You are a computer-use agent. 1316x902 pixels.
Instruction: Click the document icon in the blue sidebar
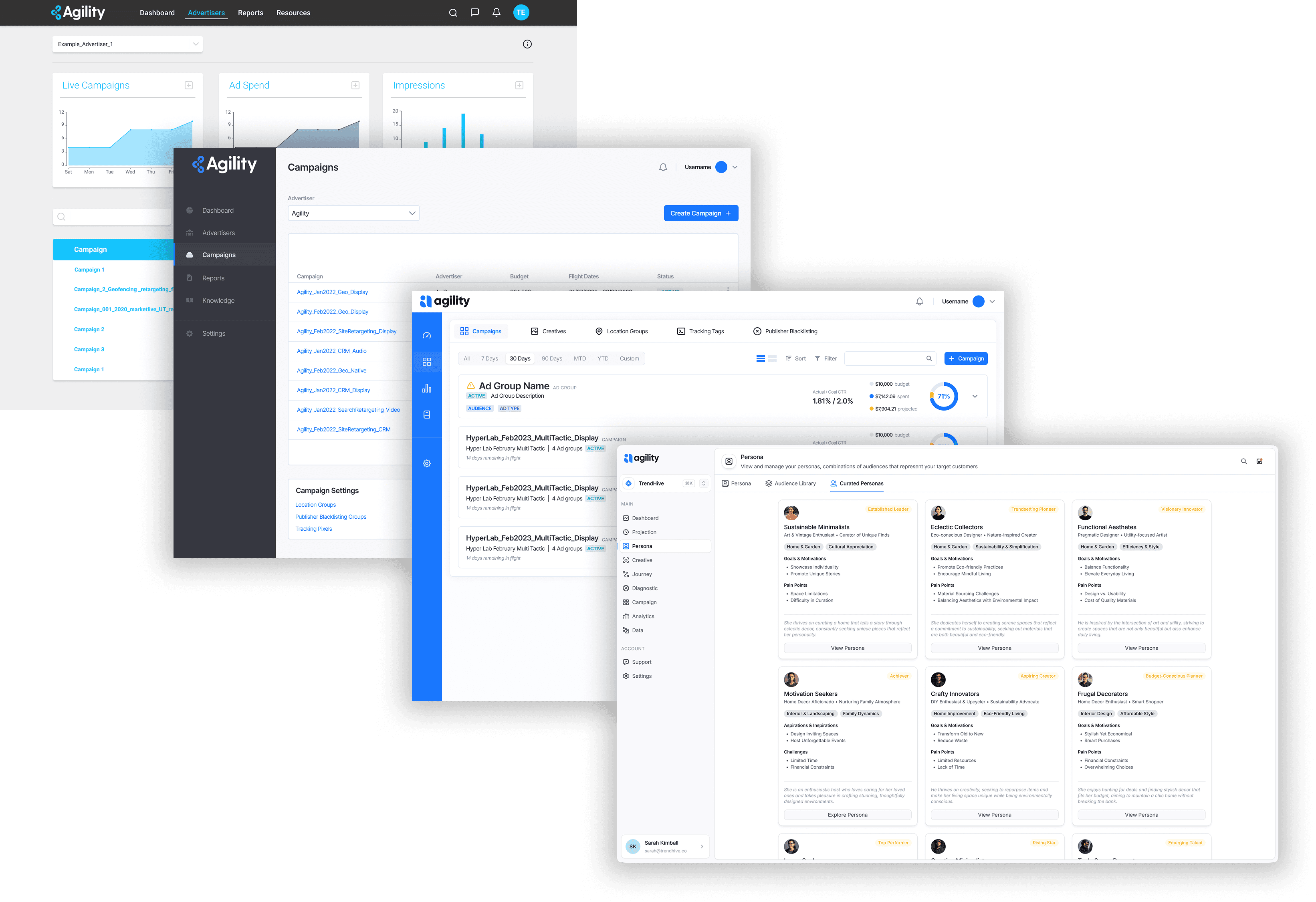point(427,415)
